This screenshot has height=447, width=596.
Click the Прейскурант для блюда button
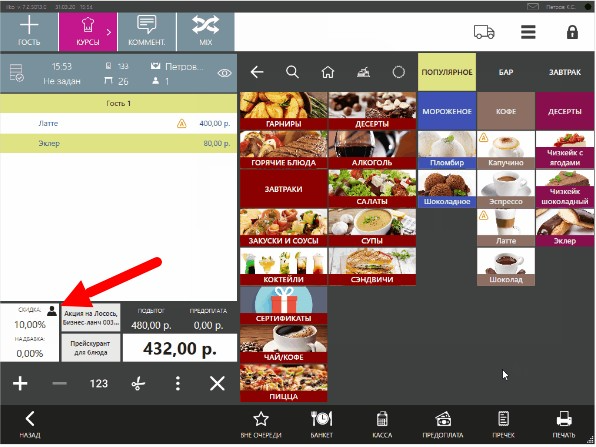[90, 348]
